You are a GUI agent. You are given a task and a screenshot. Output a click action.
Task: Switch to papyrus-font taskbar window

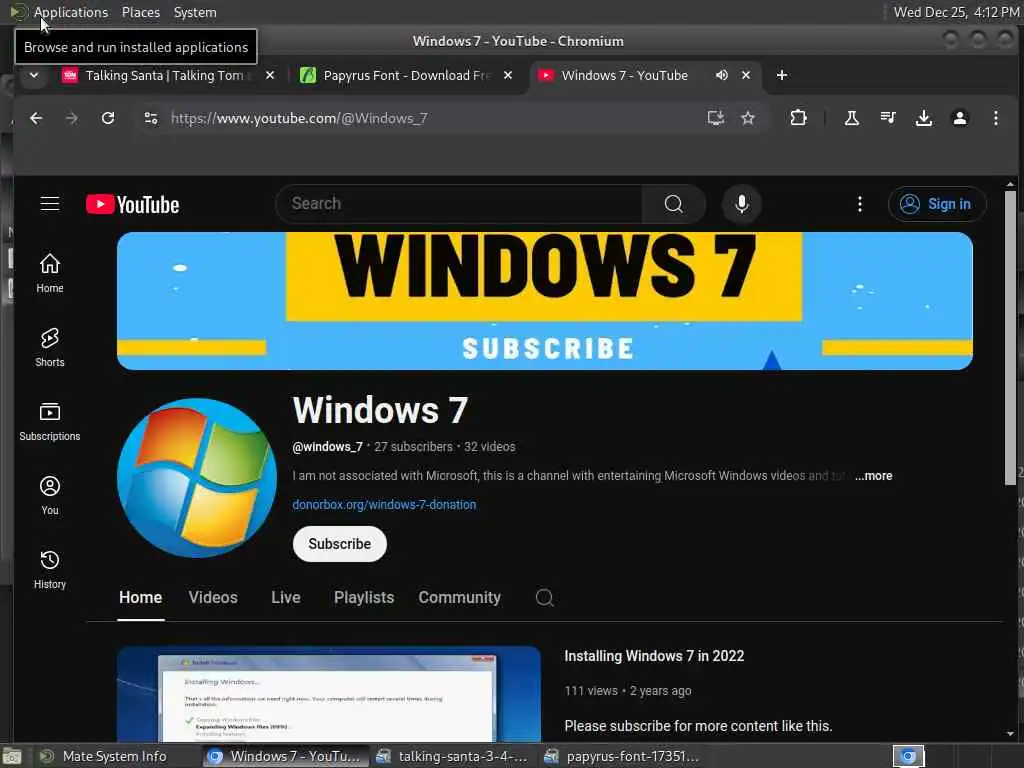(x=622, y=756)
